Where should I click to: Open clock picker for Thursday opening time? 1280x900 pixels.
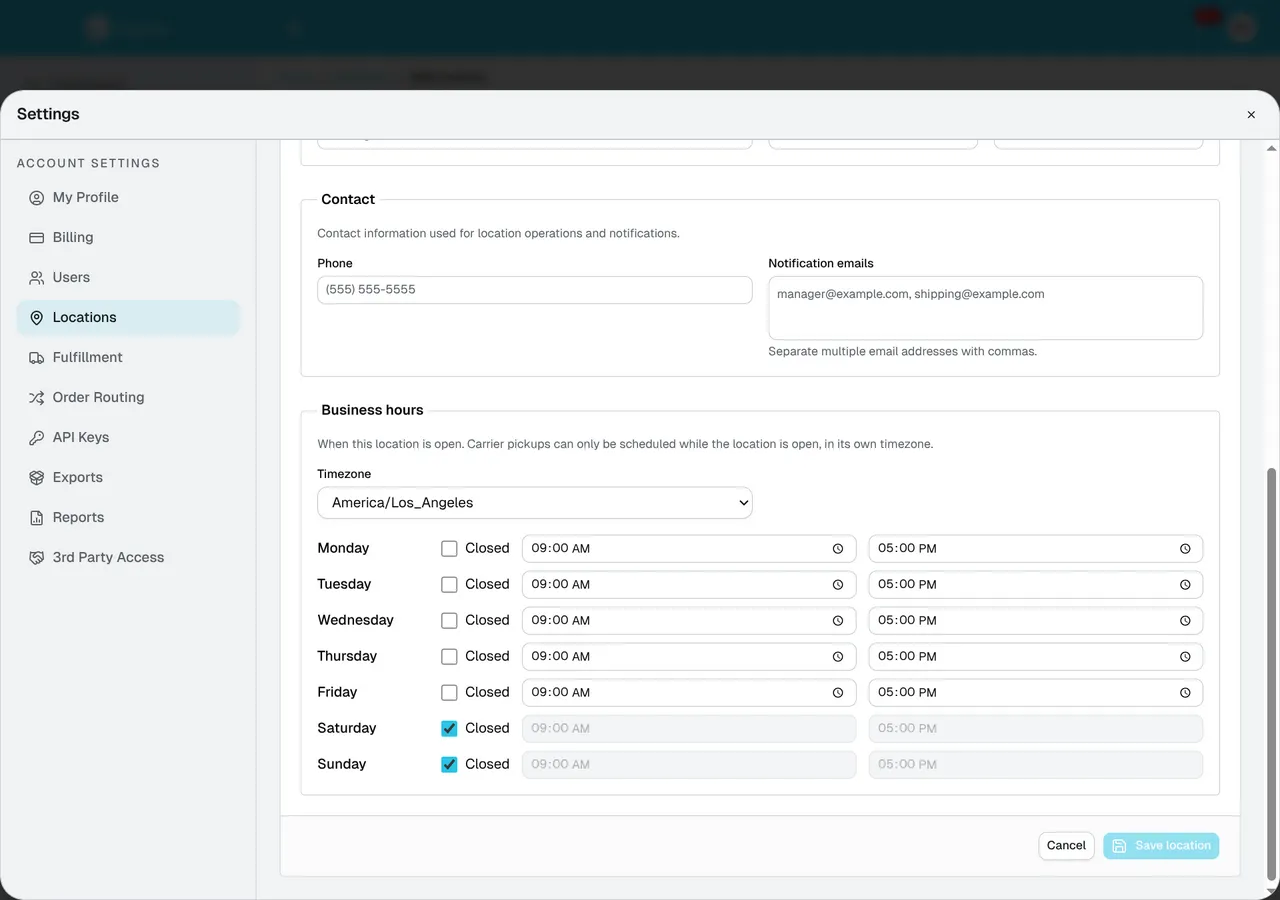pos(838,657)
